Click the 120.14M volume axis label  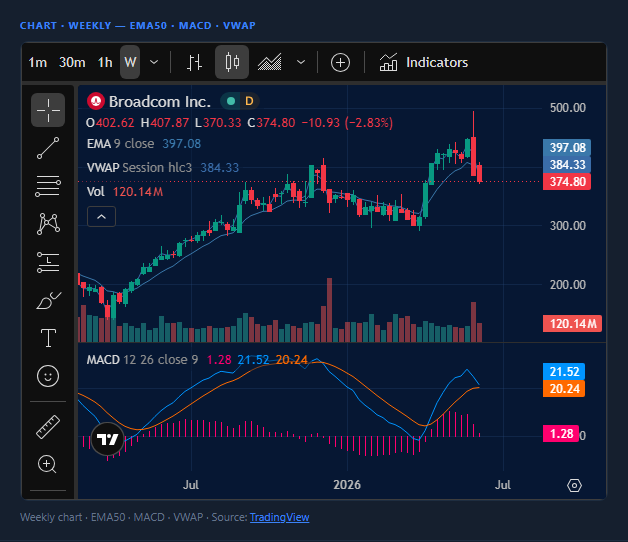tap(572, 324)
